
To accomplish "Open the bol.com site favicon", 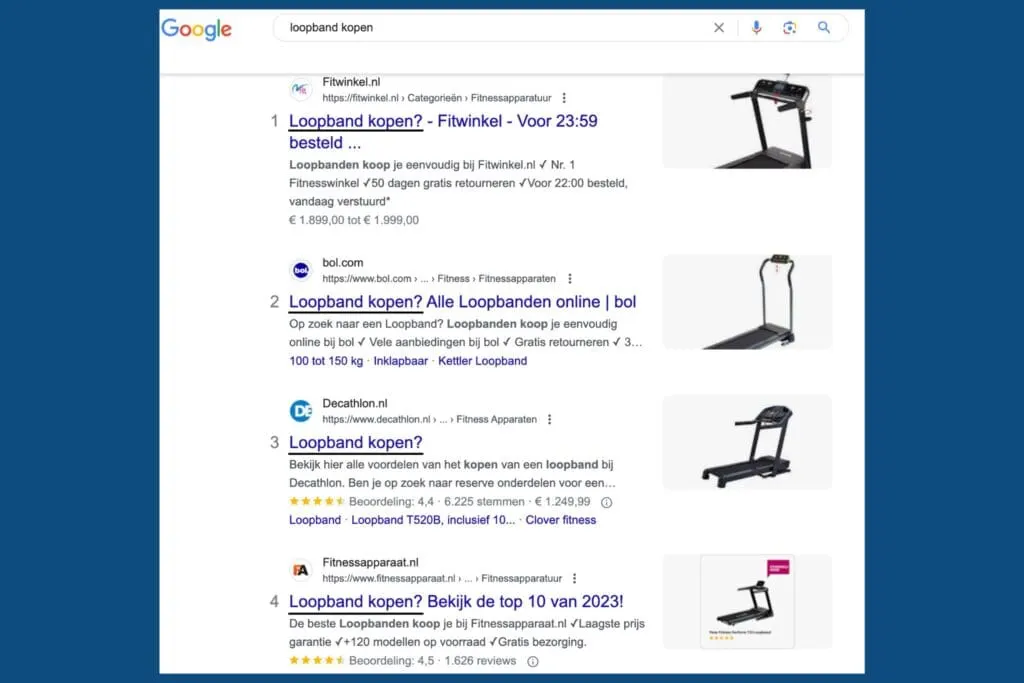I will [x=300, y=270].
